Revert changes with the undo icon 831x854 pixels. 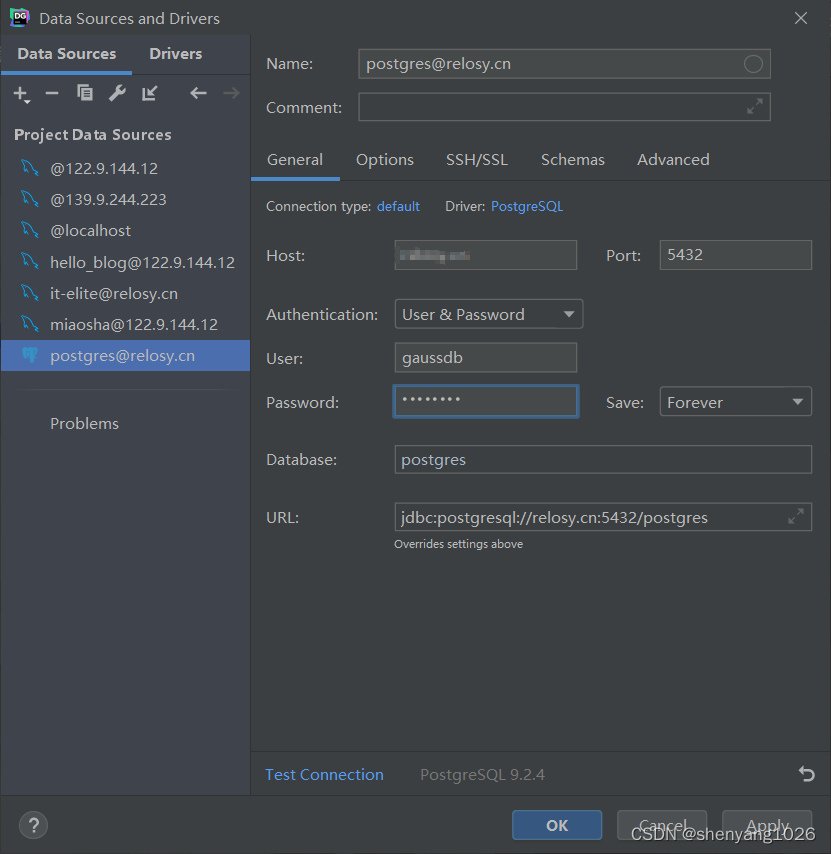pyautogui.click(x=807, y=774)
